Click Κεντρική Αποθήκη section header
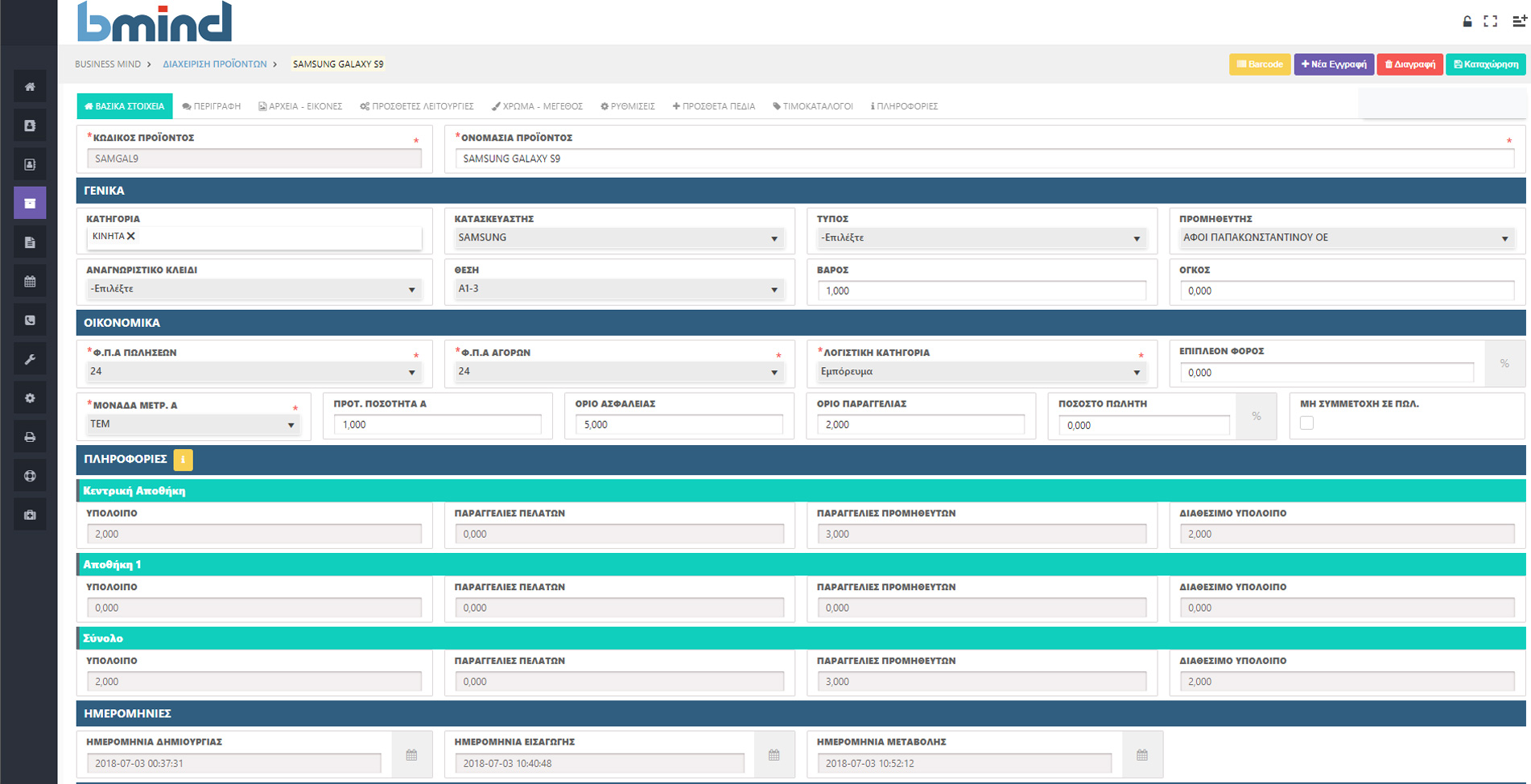The image size is (1531, 784). click(x=801, y=490)
